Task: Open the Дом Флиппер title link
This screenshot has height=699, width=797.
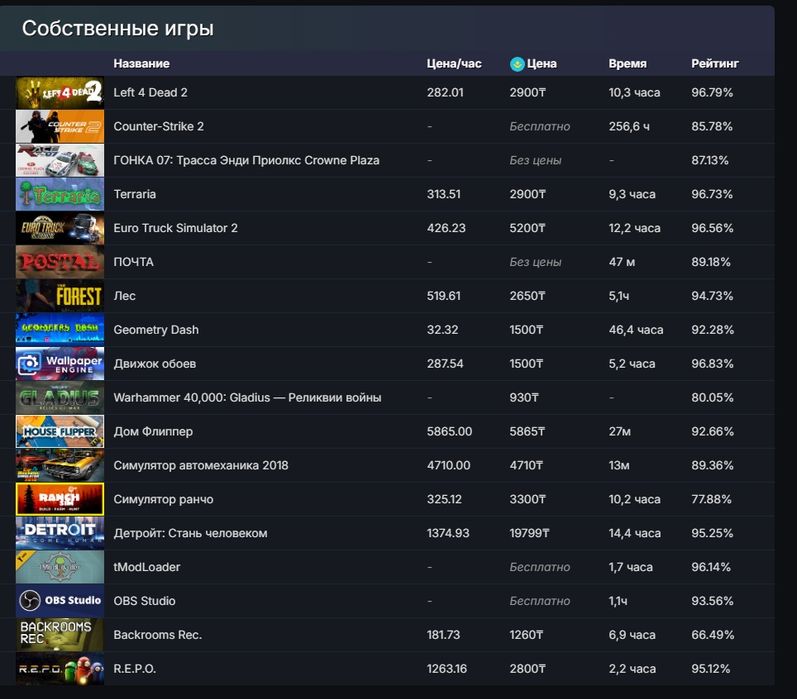Action: [x=153, y=432]
